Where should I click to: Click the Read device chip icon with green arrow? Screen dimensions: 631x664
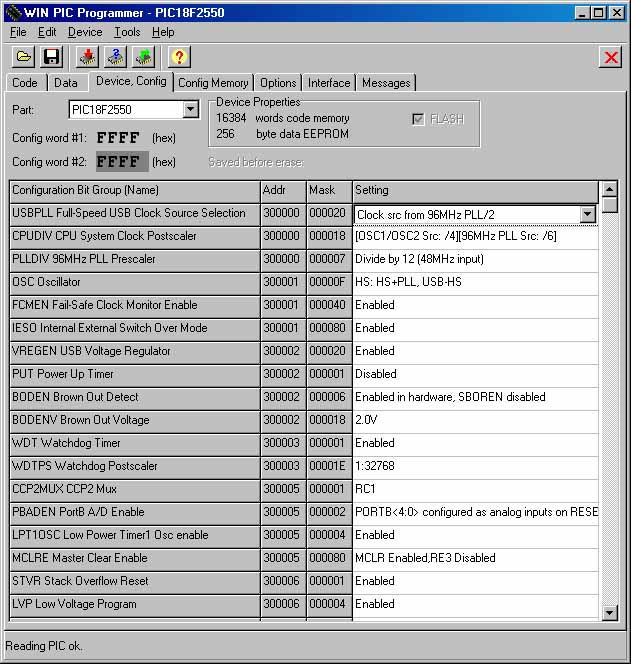point(143,57)
